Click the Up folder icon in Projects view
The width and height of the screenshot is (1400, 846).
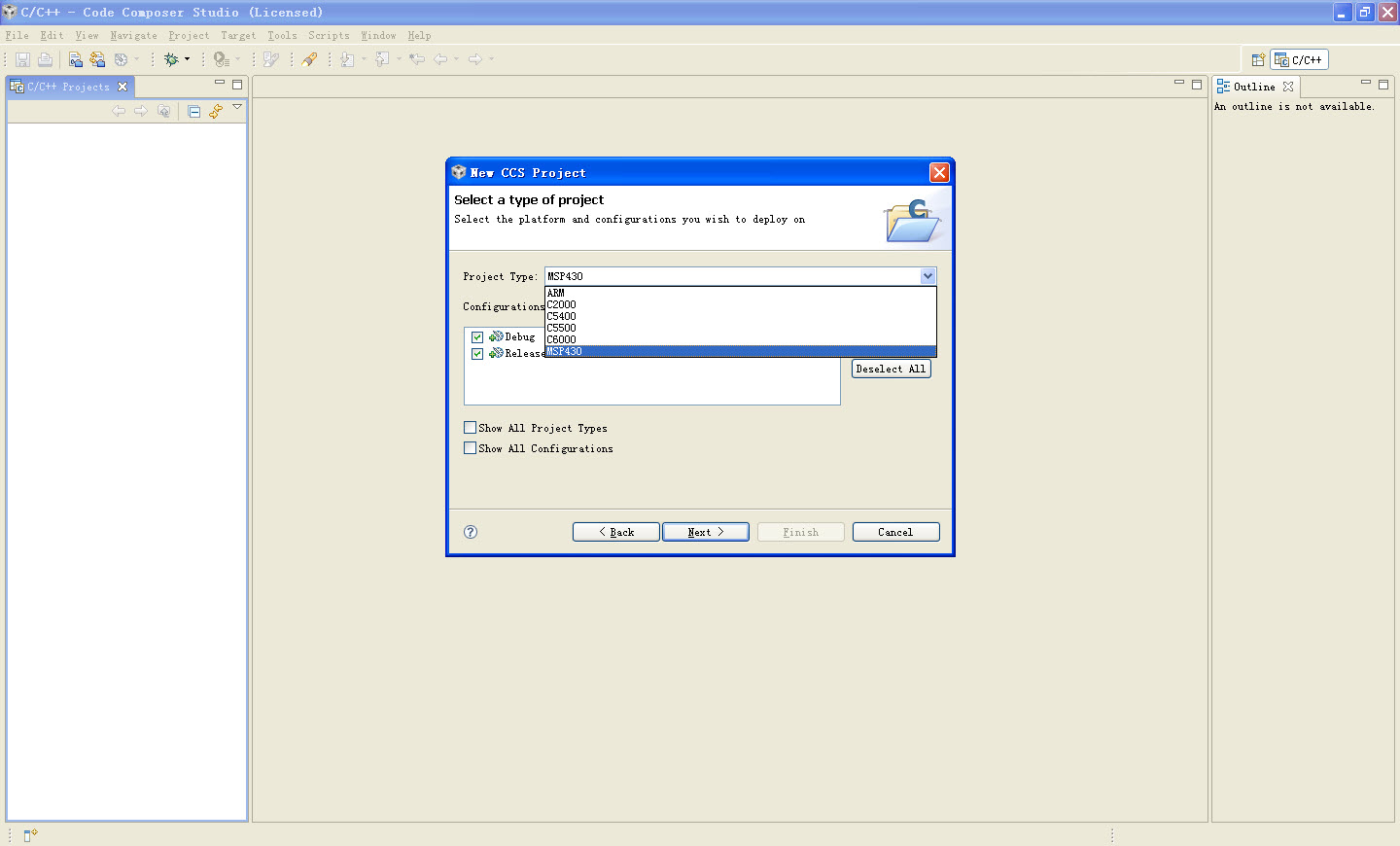[163, 111]
